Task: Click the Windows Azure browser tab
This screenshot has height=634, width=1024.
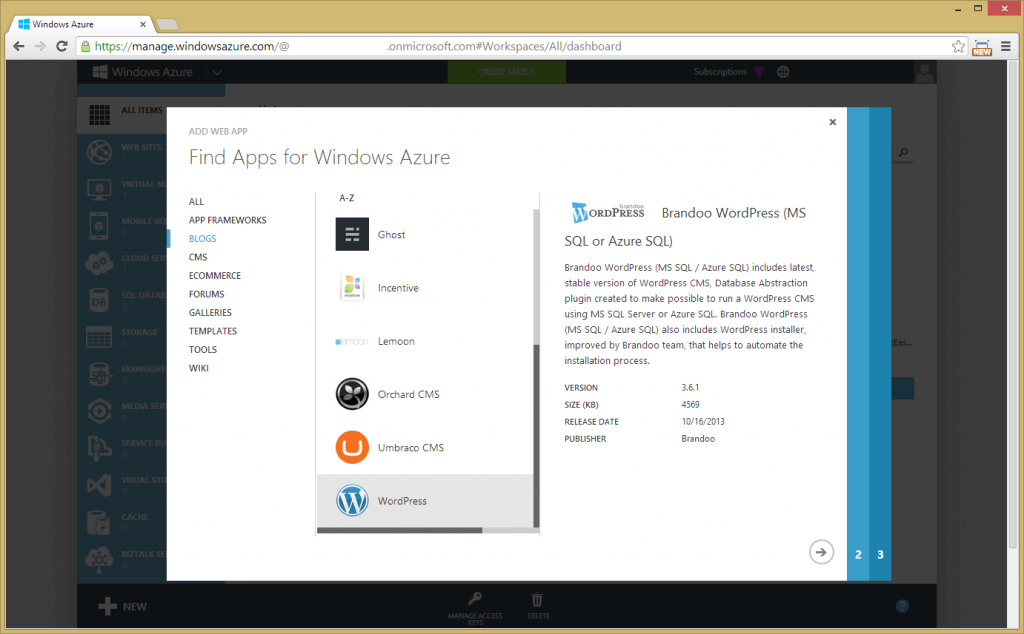Action: (81, 24)
